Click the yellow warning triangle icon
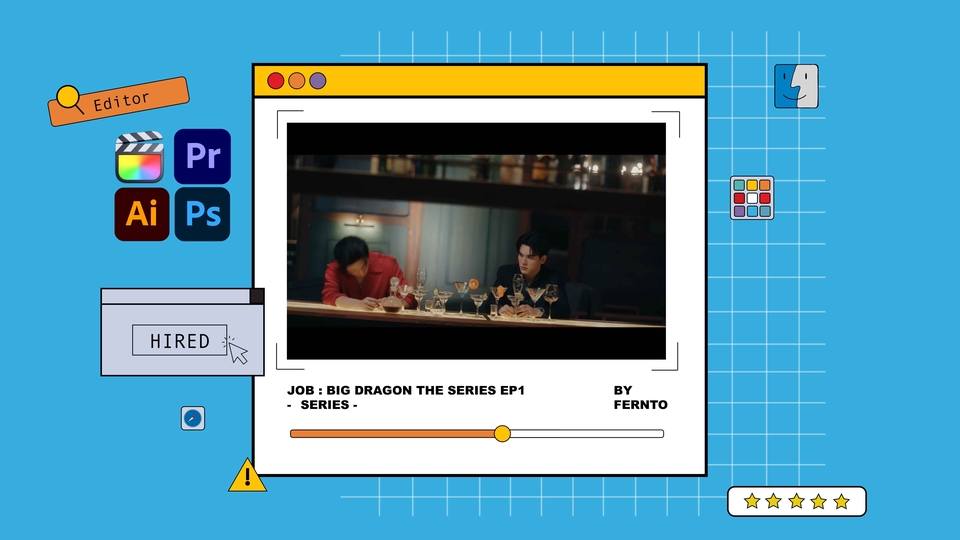 [247, 475]
